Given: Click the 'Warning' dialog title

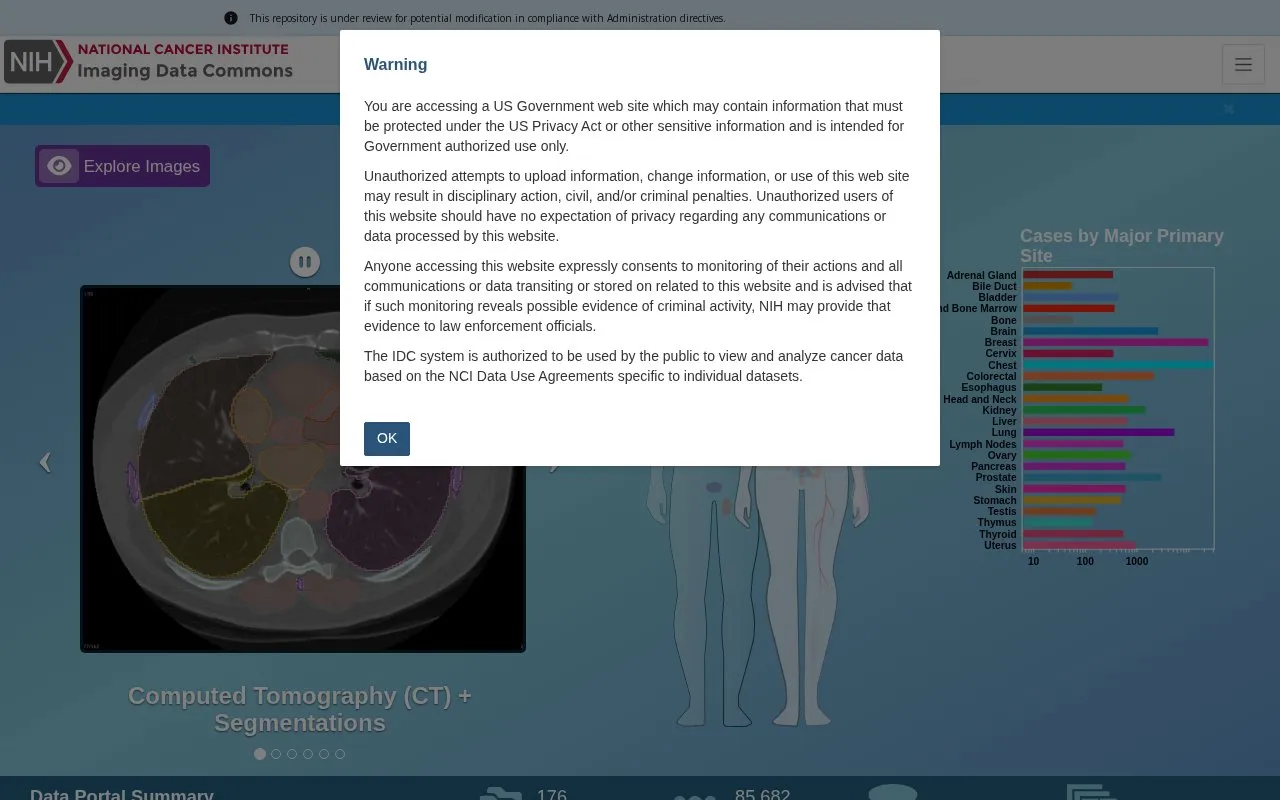Looking at the screenshot, I should click(x=395, y=64).
